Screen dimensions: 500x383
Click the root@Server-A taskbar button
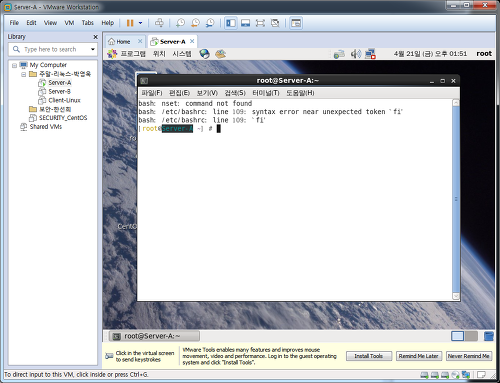(x=155, y=336)
